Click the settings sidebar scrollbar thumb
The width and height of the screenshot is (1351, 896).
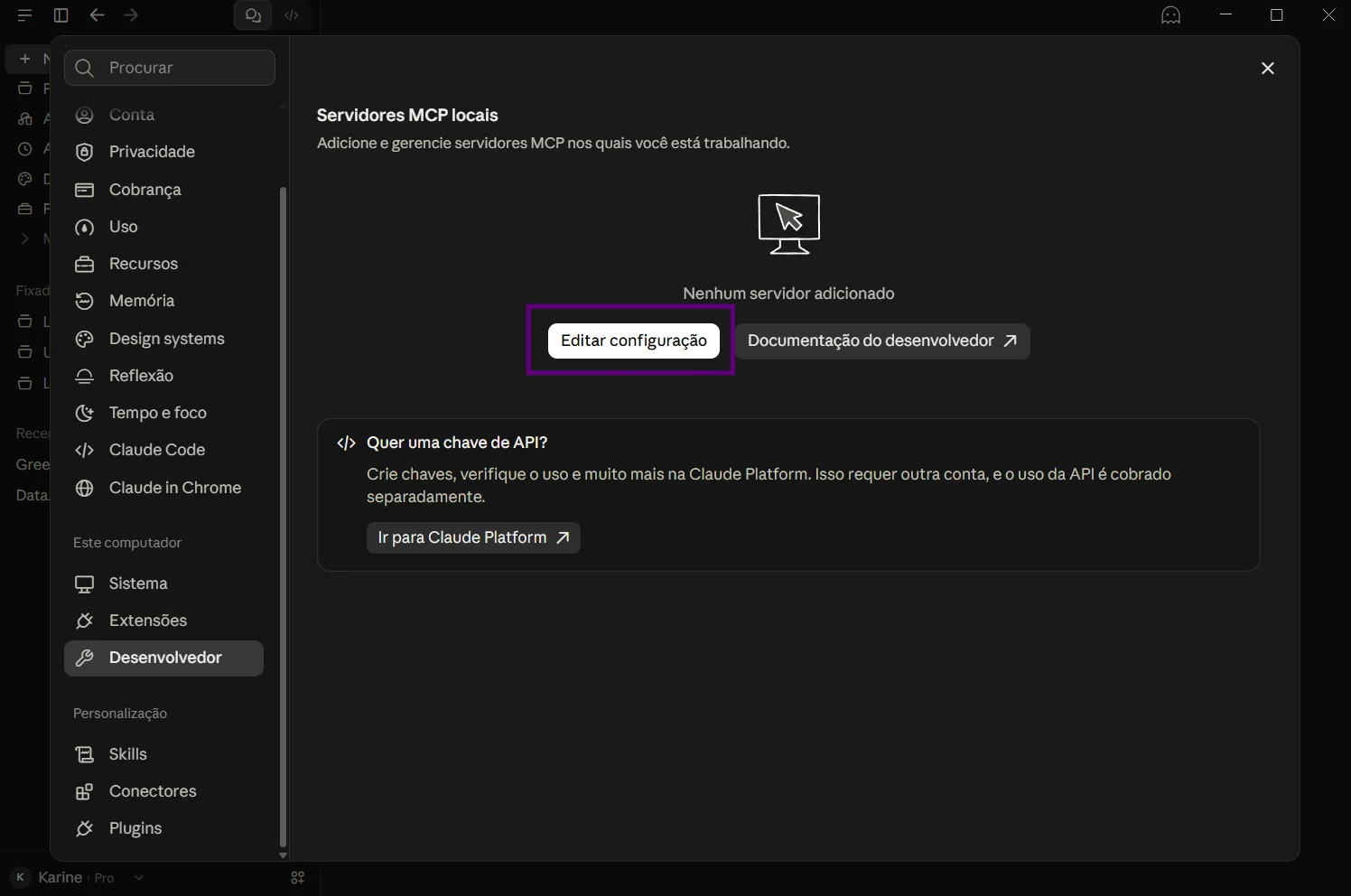pyautogui.click(x=283, y=517)
